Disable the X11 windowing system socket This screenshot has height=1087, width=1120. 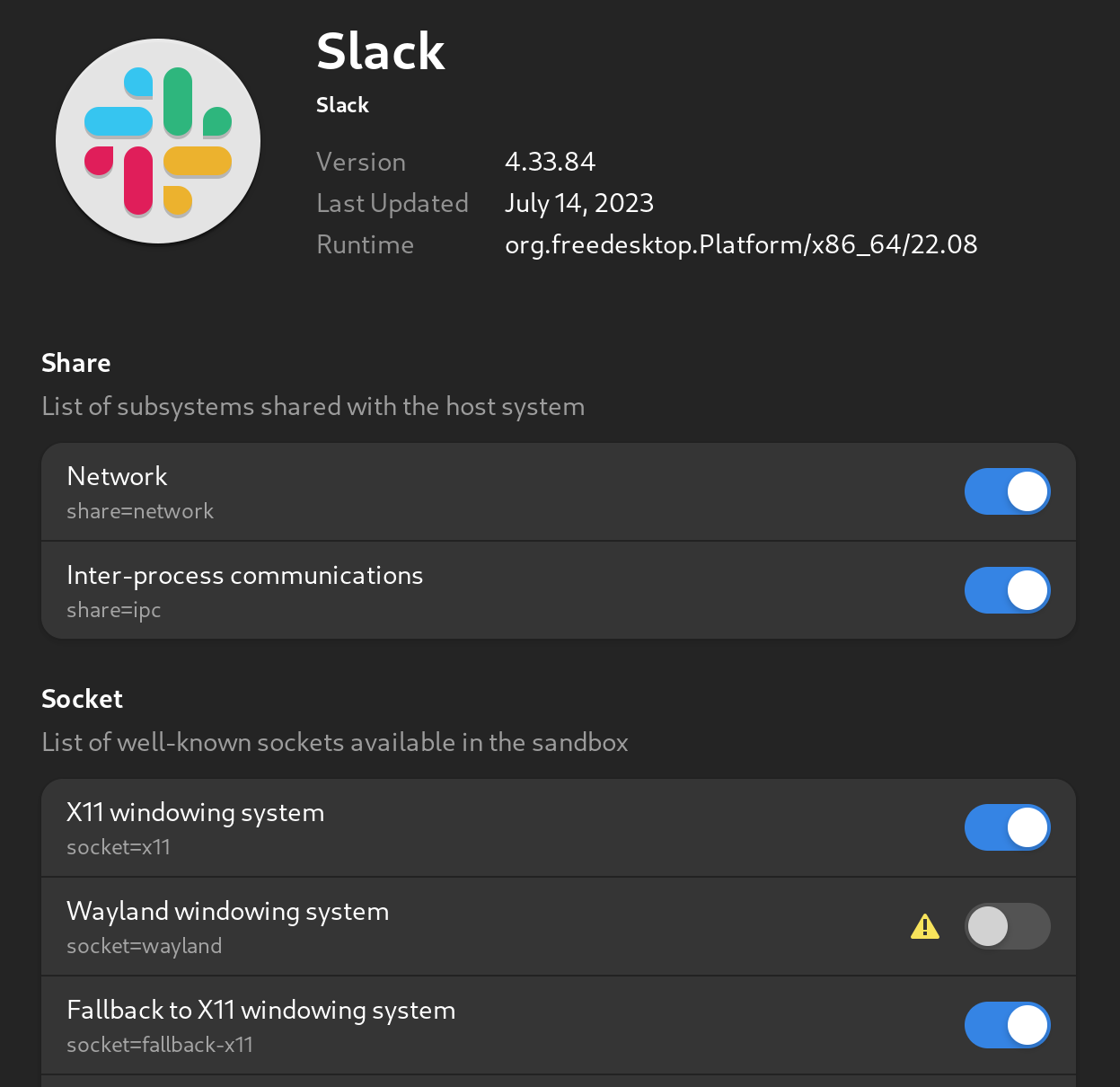[x=1007, y=827]
